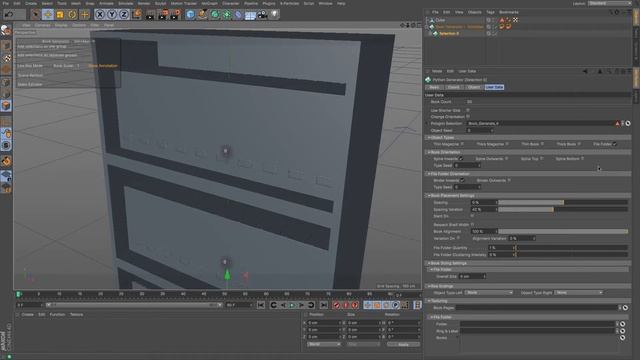Toggle the Z axis lock
The width and height of the screenshot is (640, 360).
pyautogui.click(x=124, y=15)
